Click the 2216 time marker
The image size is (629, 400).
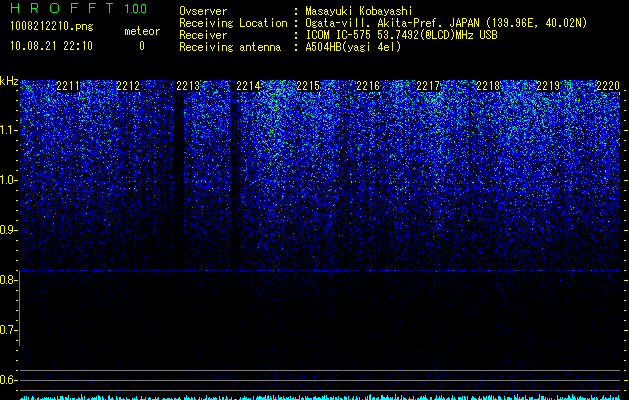pyautogui.click(x=368, y=86)
